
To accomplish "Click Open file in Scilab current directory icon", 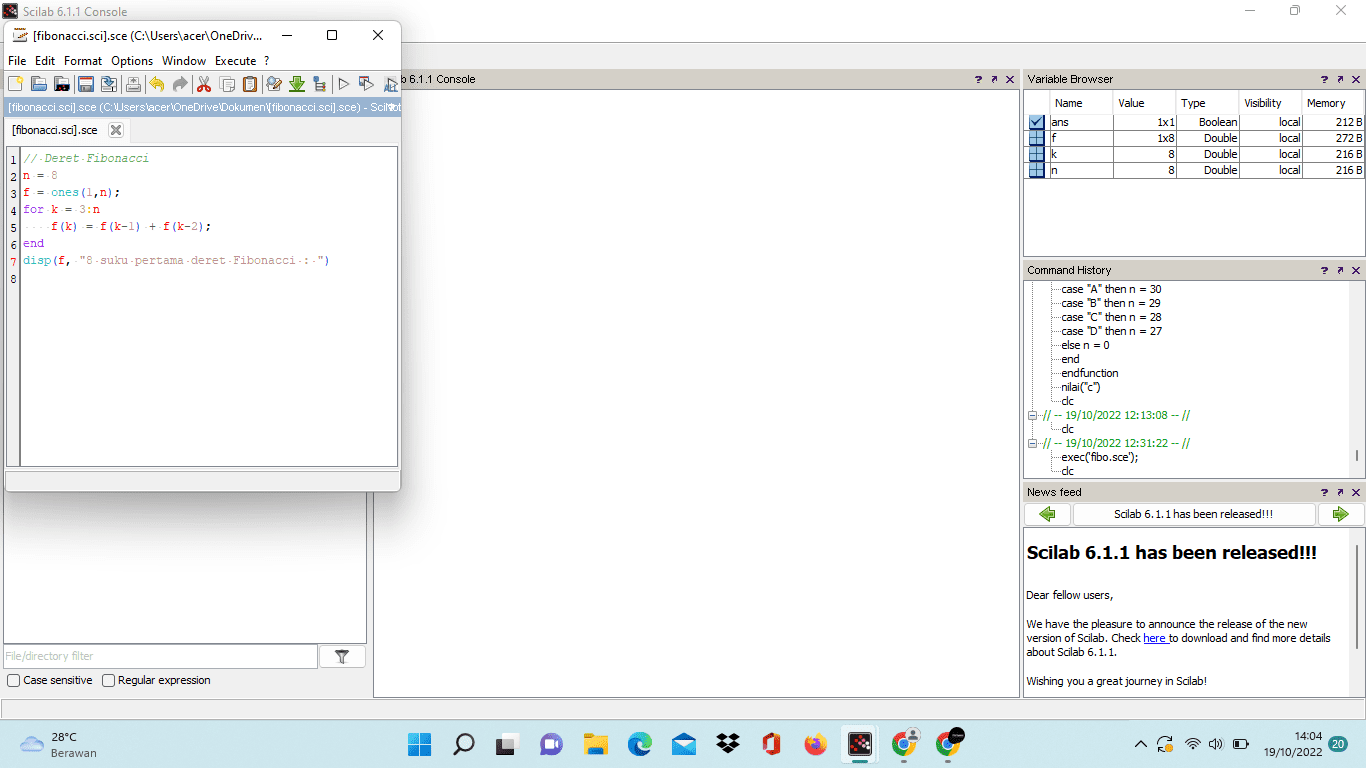I will coord(61,84).
